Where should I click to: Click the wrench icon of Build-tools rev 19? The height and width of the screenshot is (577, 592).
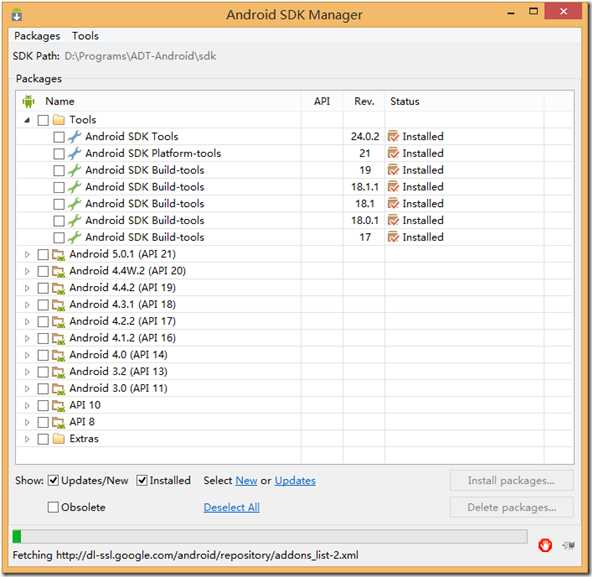click(x=74, y=170)
